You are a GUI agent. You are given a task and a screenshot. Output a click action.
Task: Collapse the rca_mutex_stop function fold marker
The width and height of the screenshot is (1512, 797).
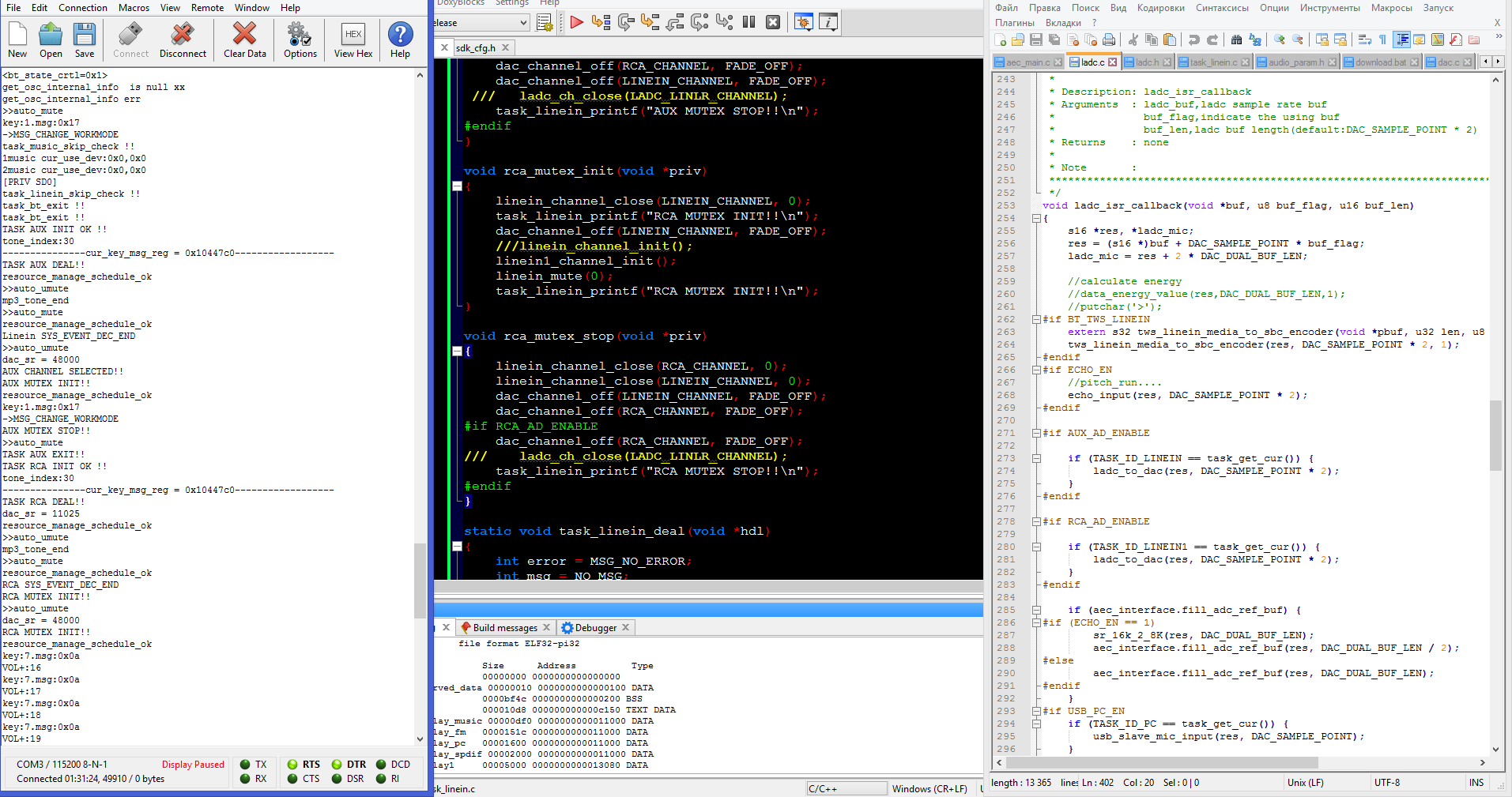pos(457,351)
